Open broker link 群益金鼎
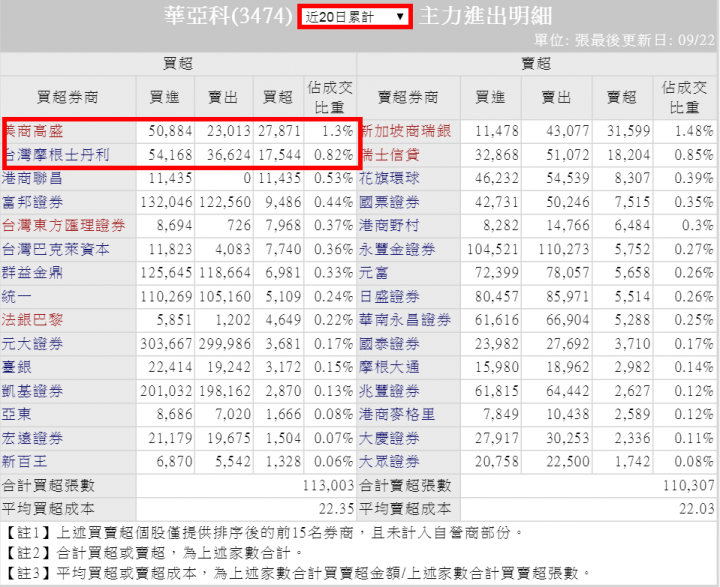The height and width of the screenshot is (587, 720). pyautogui.click(x=32, y=273)
